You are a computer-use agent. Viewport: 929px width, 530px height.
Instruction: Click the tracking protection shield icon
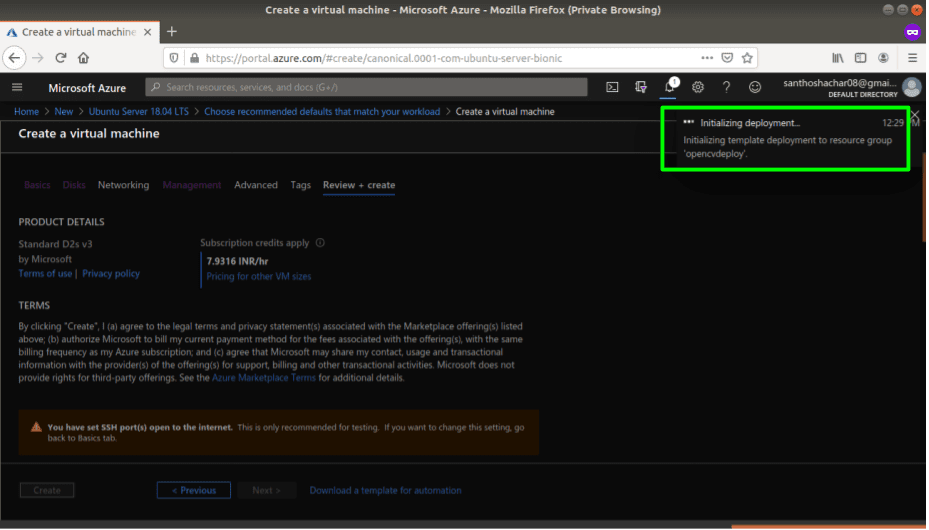coord(174,58)
